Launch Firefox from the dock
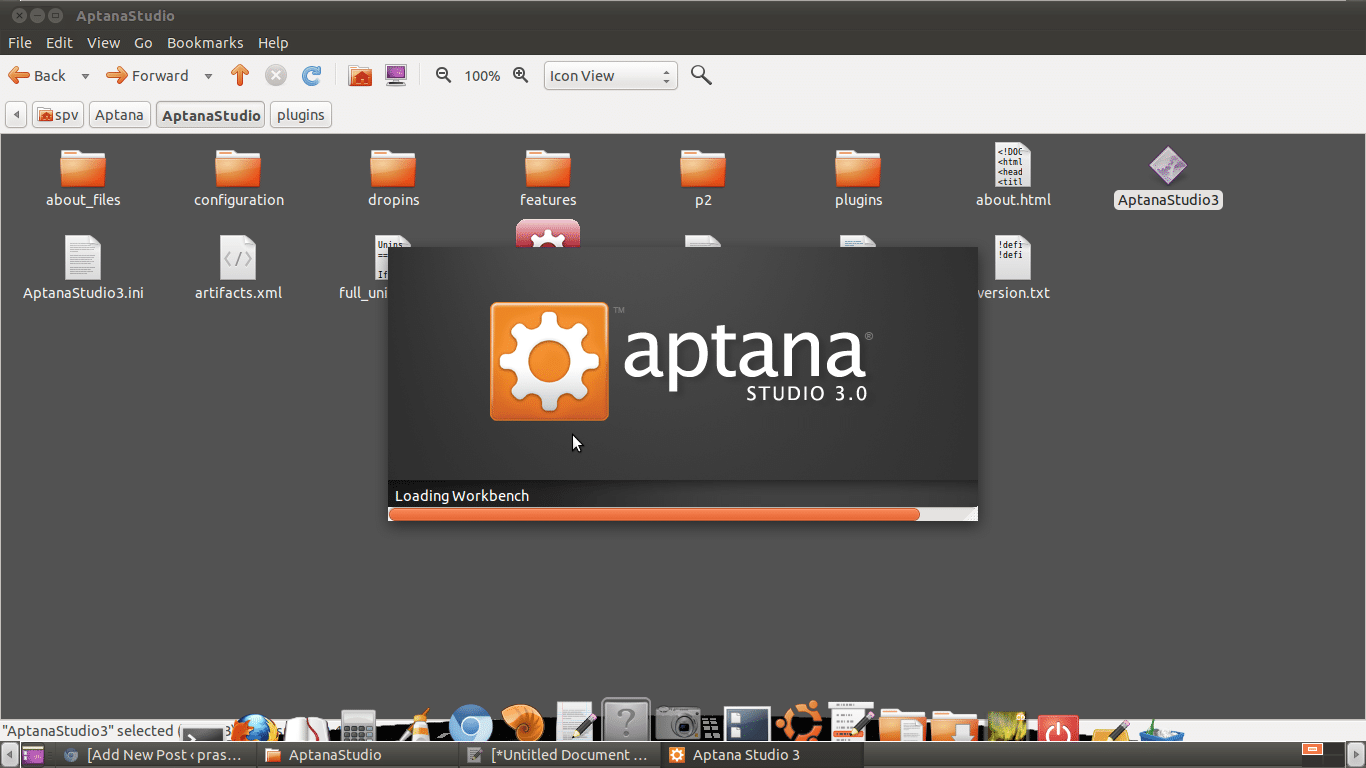The width and height of the screenshot is (1366, 768). tap(254, 727)
